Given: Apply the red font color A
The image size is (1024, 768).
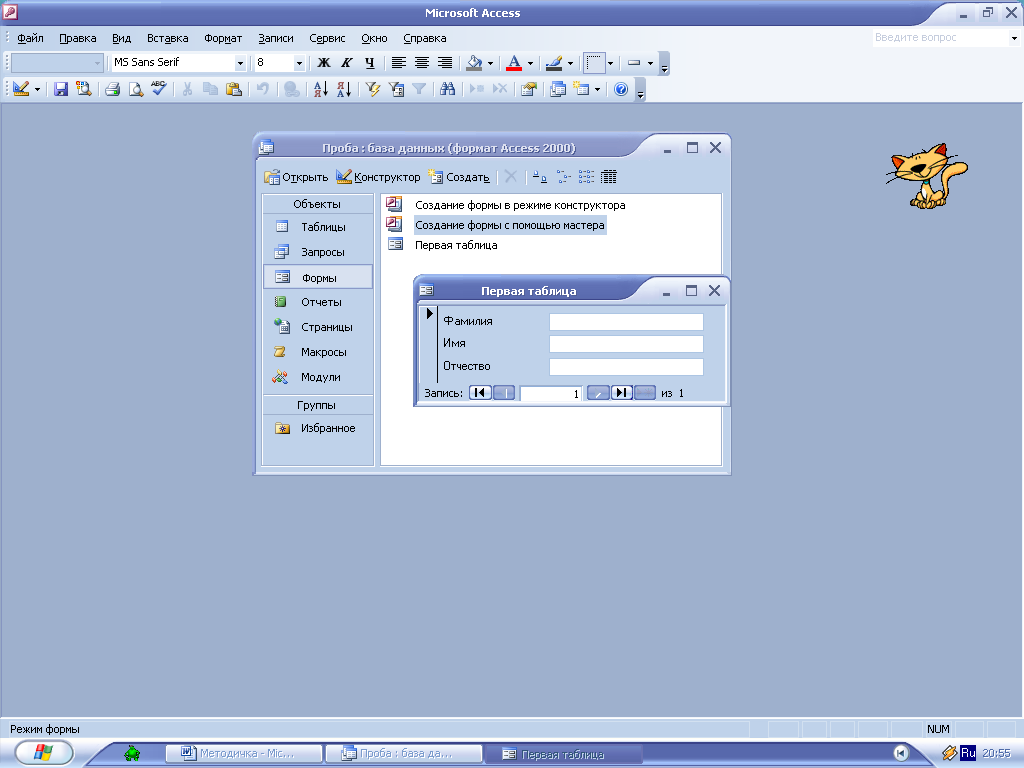Looking at the screenshot, I should coord(514,63).
